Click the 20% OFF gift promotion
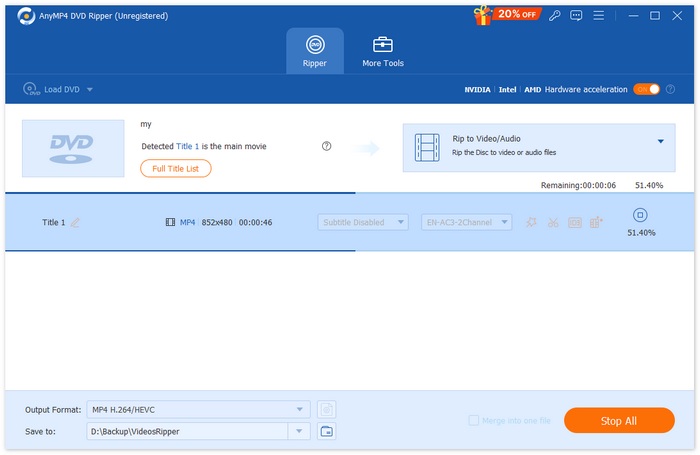This screenshot has height=455, width=700. pyautogui.click(x=510, y=15)
